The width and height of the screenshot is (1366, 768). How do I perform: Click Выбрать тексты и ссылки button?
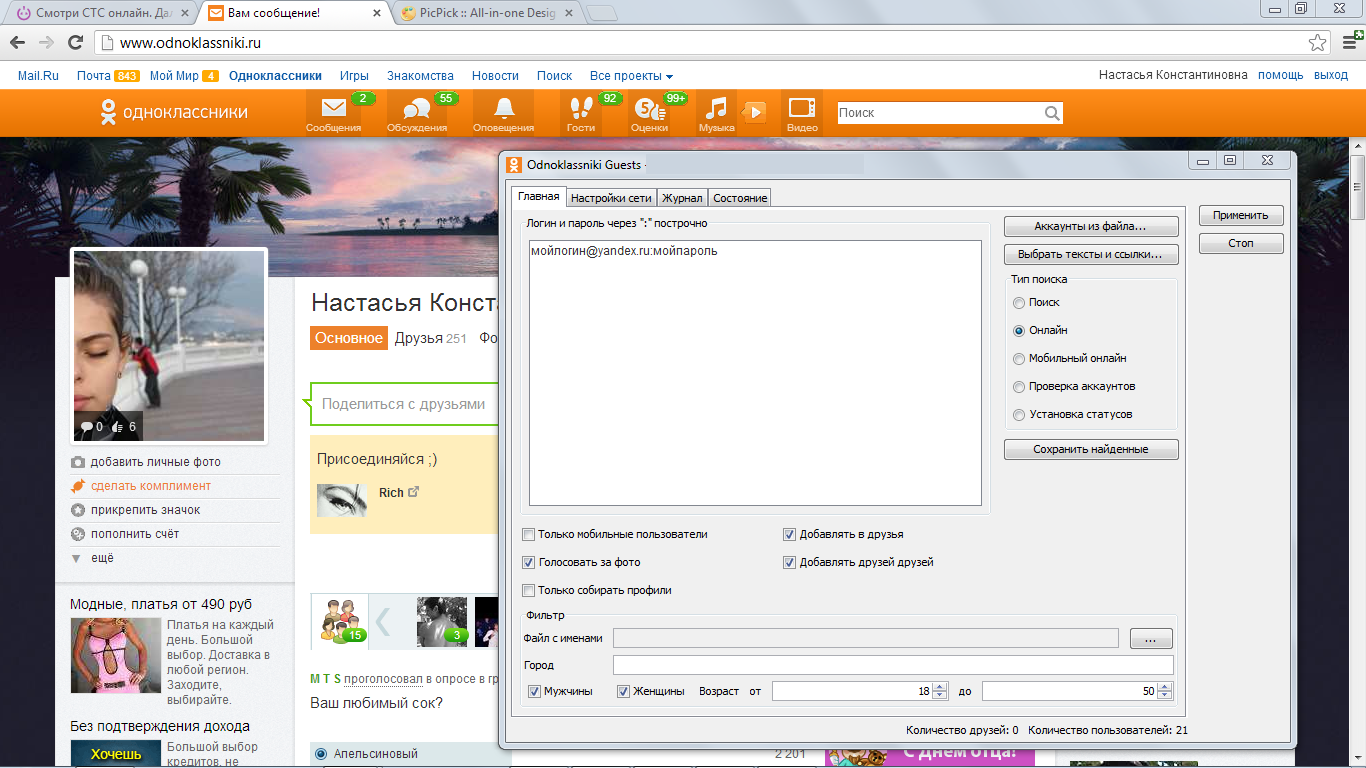click(x=1091, y=254)
